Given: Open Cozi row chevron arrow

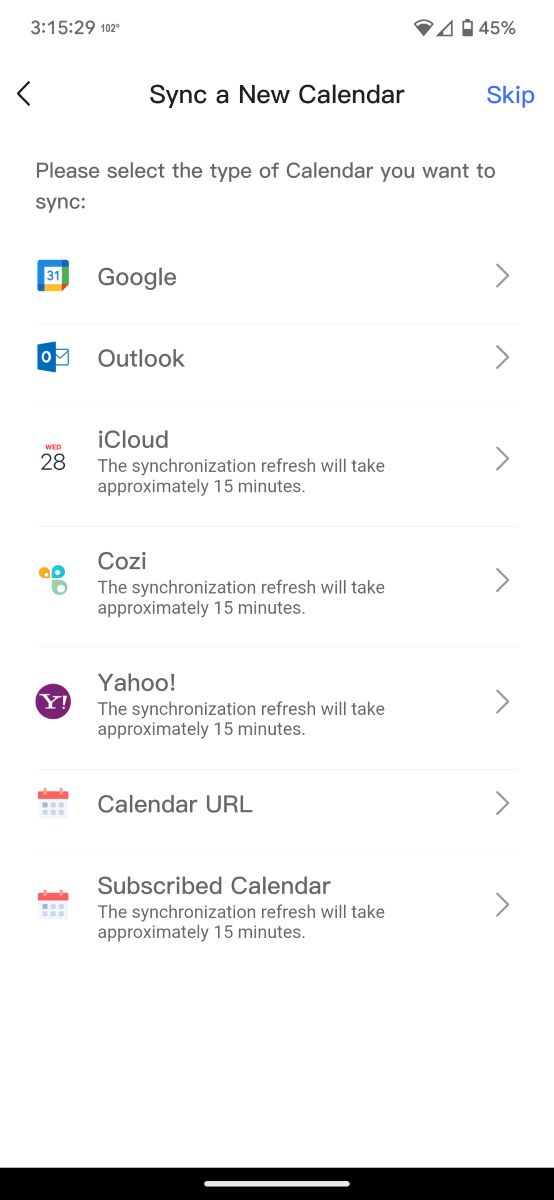Looking at the screenshot, I should pos(502,580).
